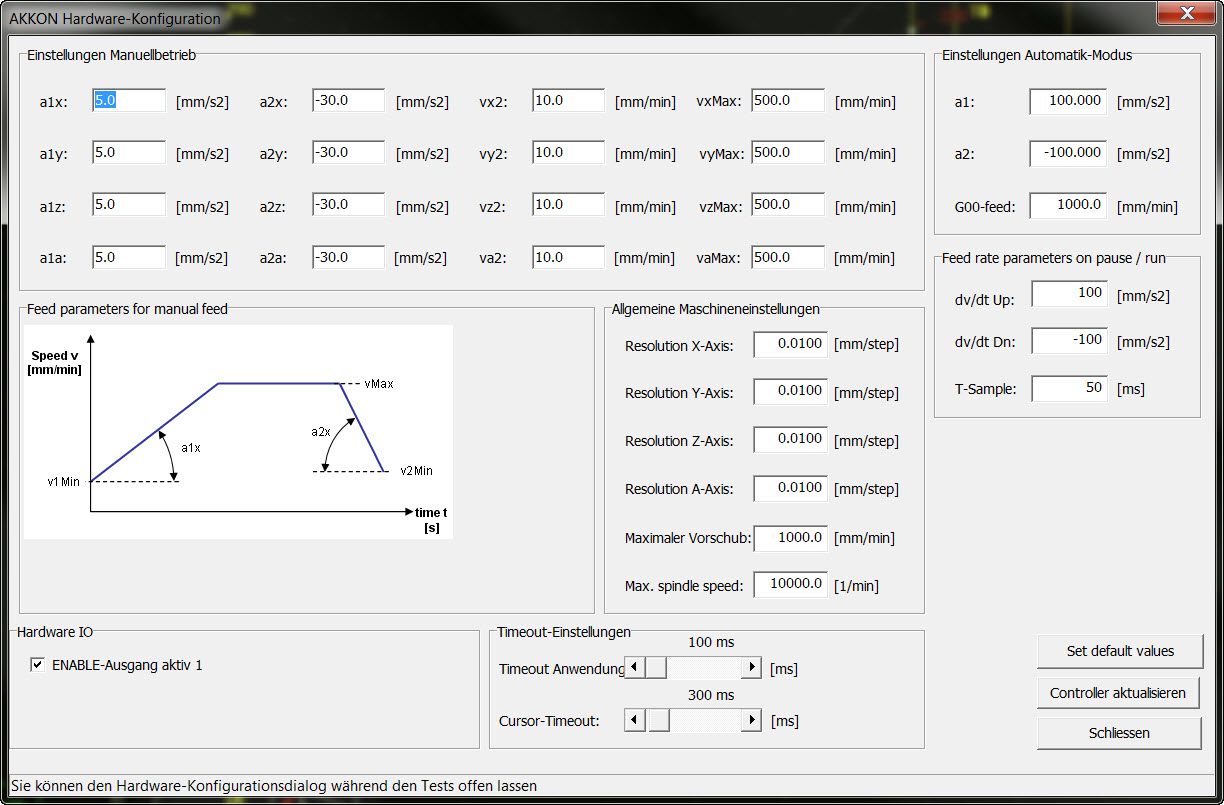
Task: Click the T-Sample input field
Action: (1069, 388)
